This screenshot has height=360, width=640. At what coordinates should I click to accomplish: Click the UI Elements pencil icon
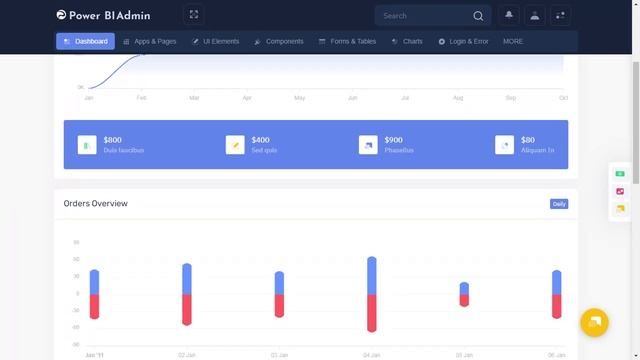pos(196,41)
